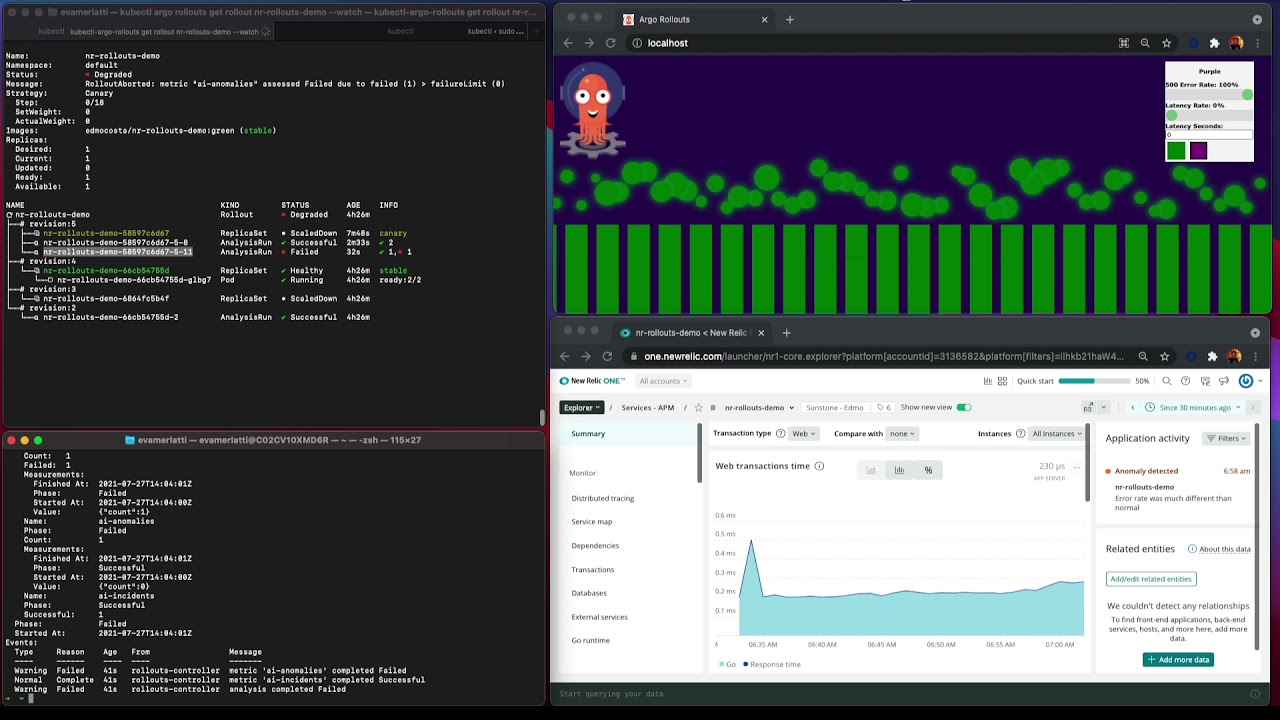Click the share/export icon near time picker
This screenshot has width=1280, height=720.
tap(1088, 407)
